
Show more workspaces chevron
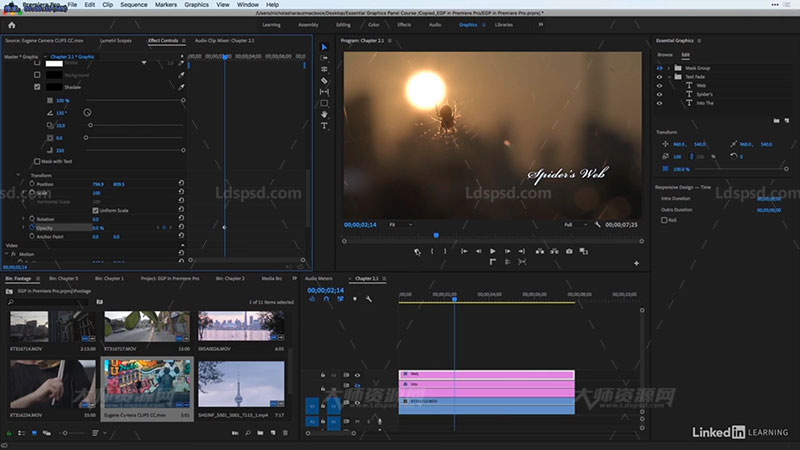(x=540, y=24)
